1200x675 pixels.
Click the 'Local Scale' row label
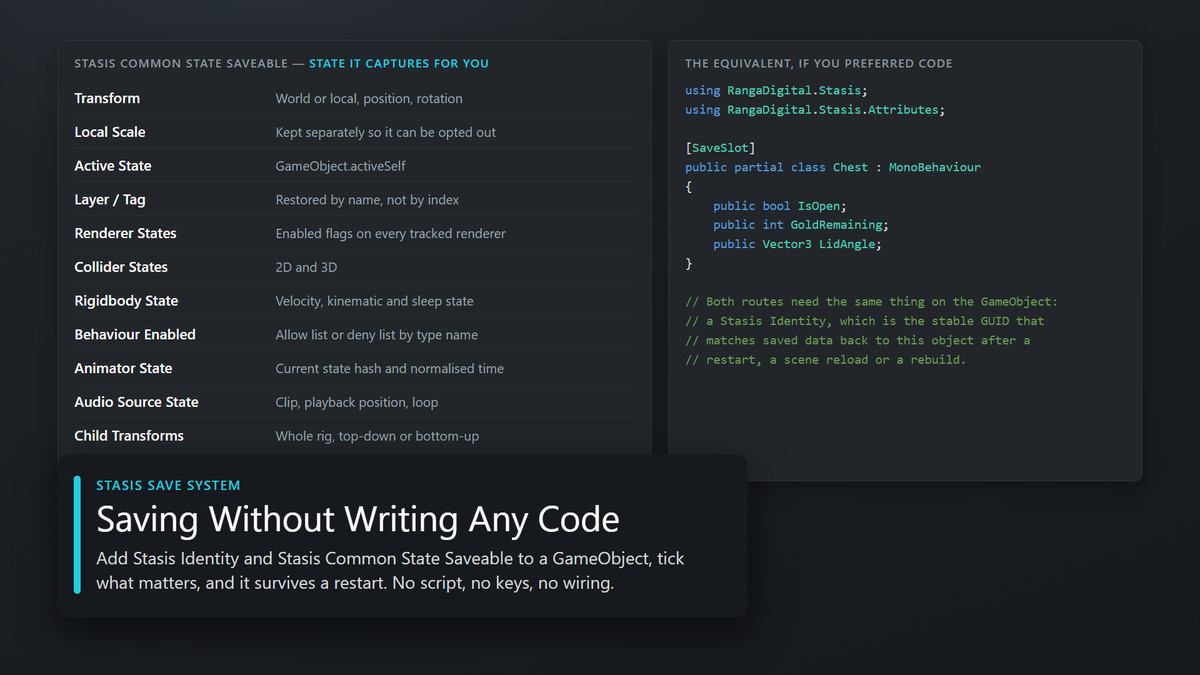[x=110, y=132]
